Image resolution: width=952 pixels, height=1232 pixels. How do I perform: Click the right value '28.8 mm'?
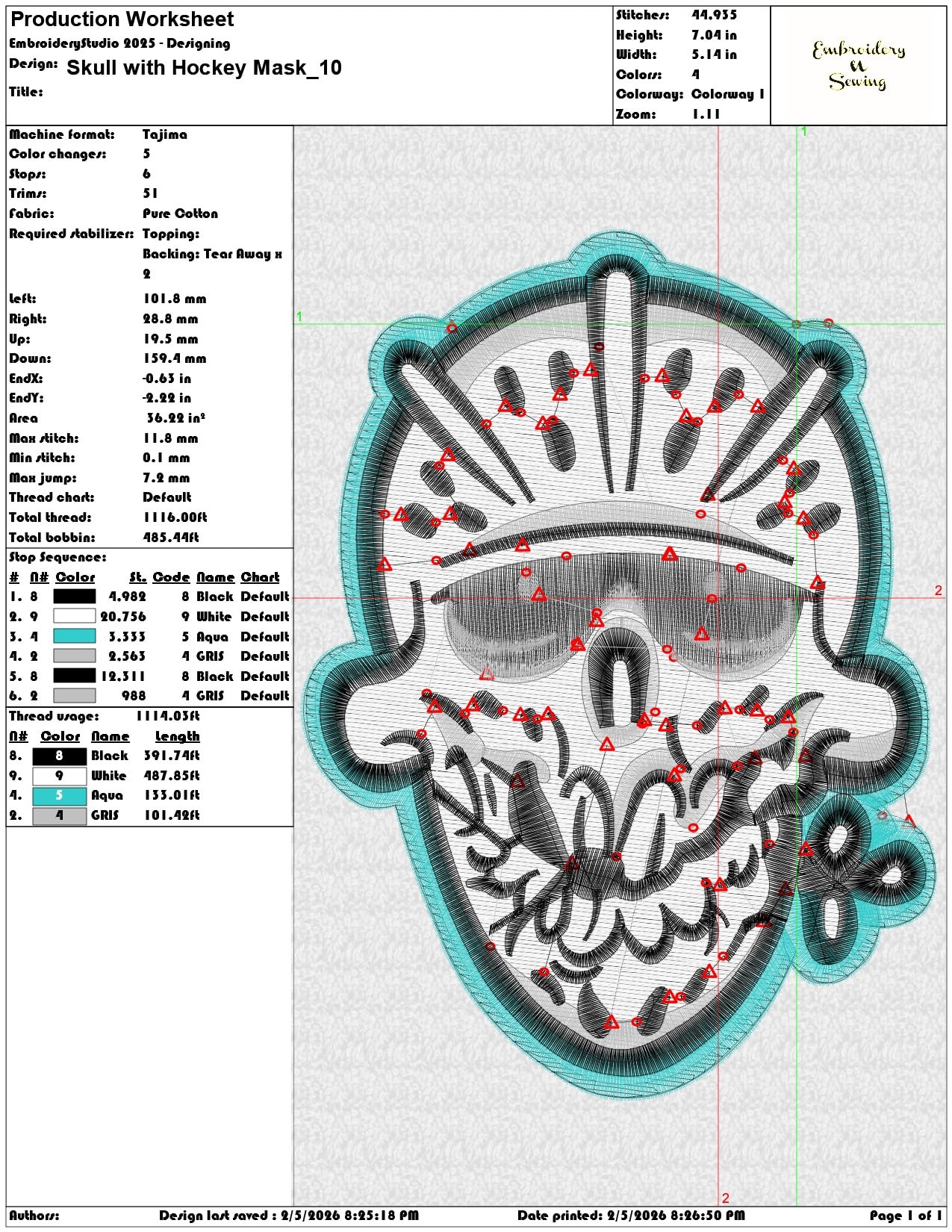[171, 319]
